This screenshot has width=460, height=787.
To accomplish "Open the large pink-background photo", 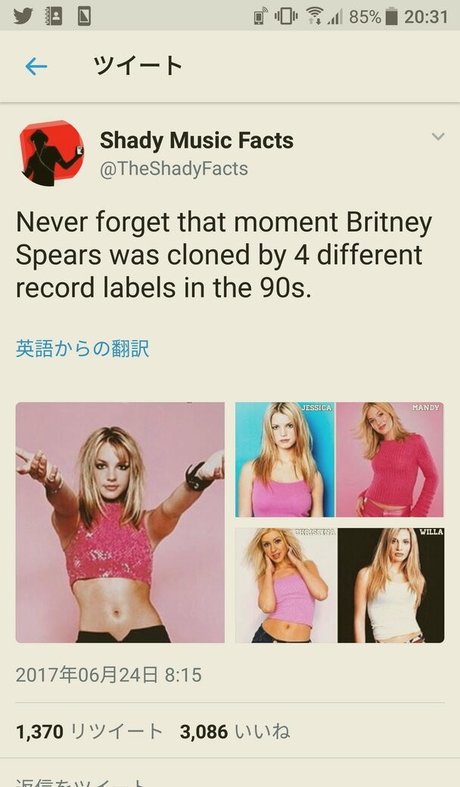I will [x=120, y=522].
